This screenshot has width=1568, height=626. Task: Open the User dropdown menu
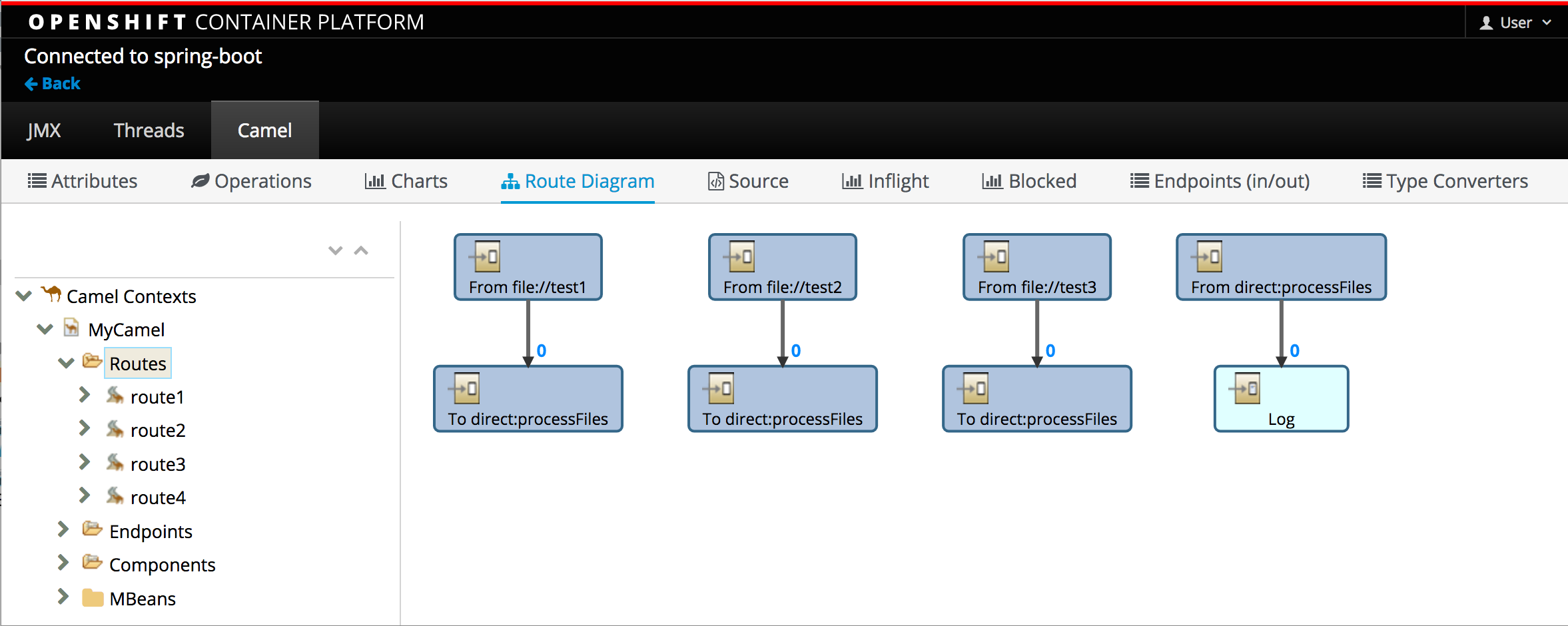(x=1515, y=23)
